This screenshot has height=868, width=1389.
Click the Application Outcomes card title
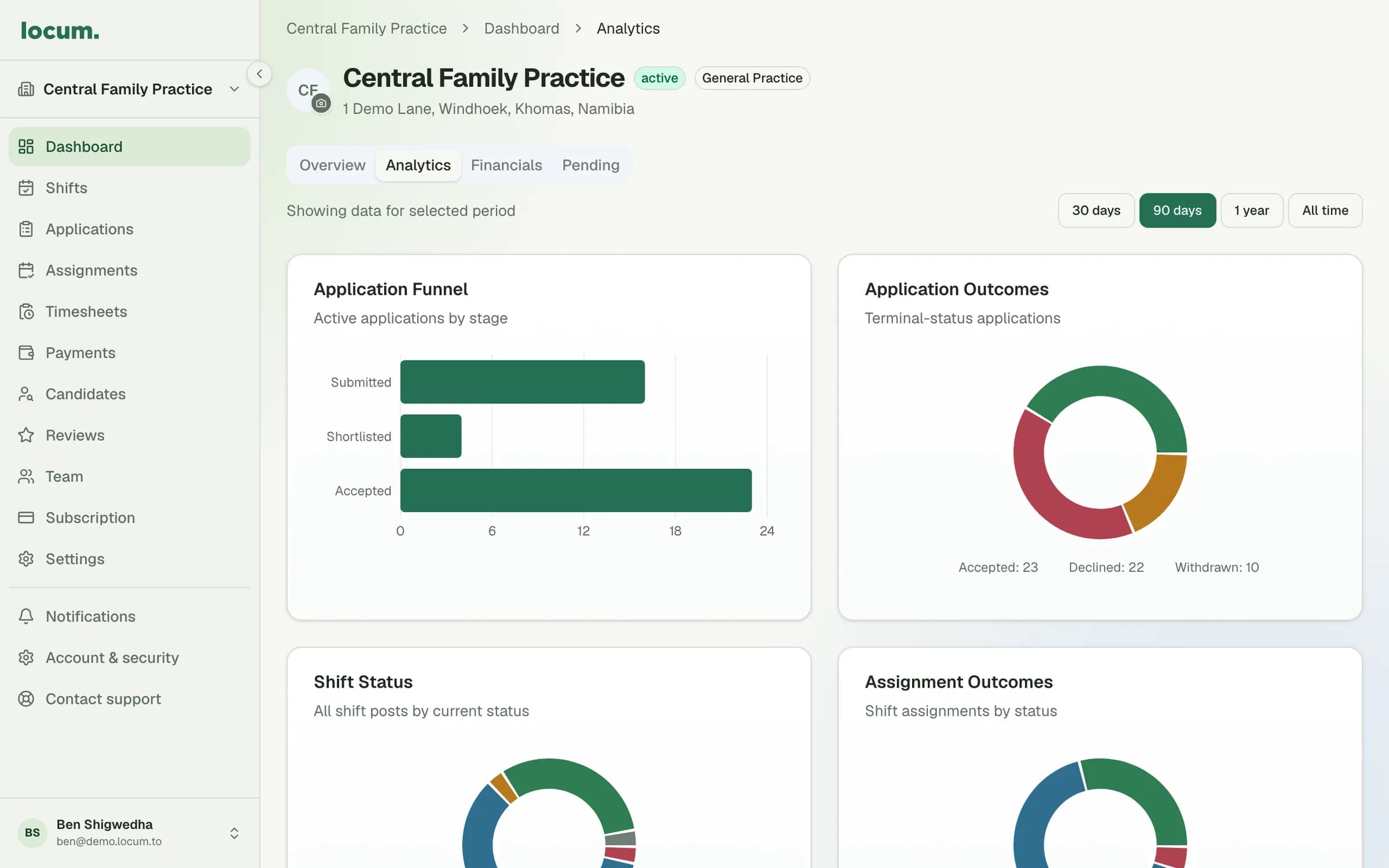coord(957,289)
